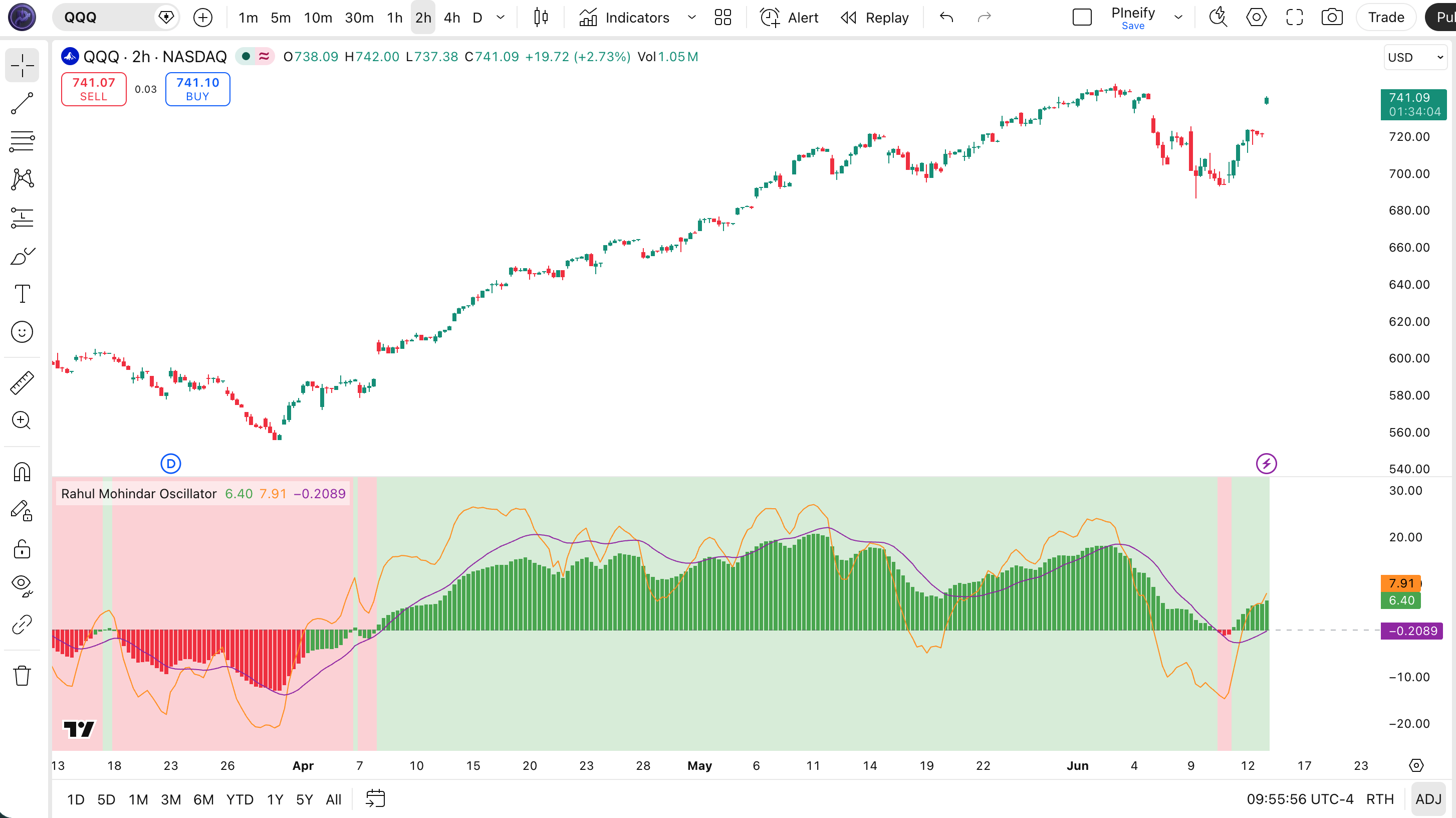Select the trend line drawing tool
The width and height of the screenshot is (1456, 818).
[22, 103]
